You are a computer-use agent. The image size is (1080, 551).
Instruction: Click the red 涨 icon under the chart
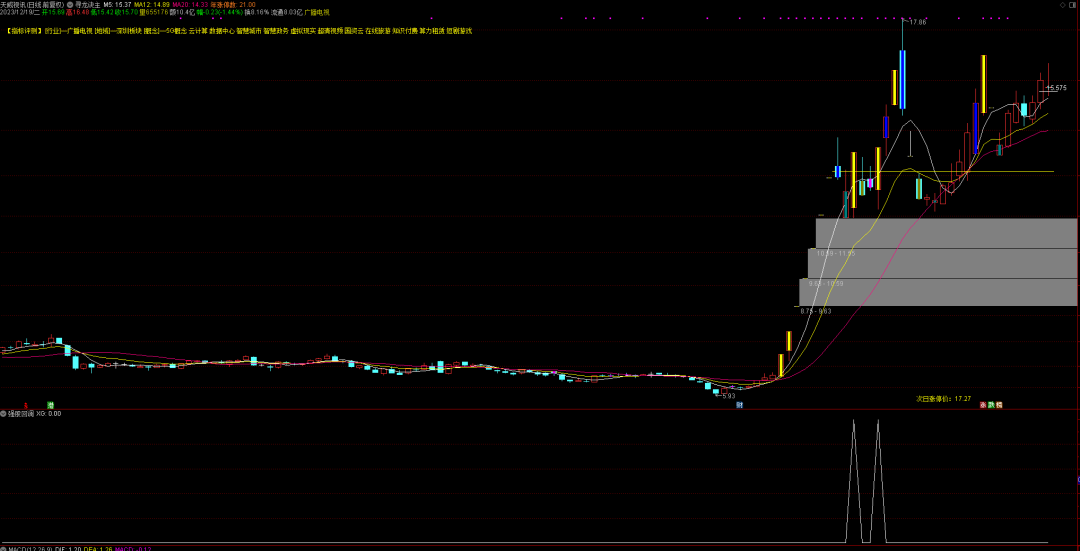[983, 405]
